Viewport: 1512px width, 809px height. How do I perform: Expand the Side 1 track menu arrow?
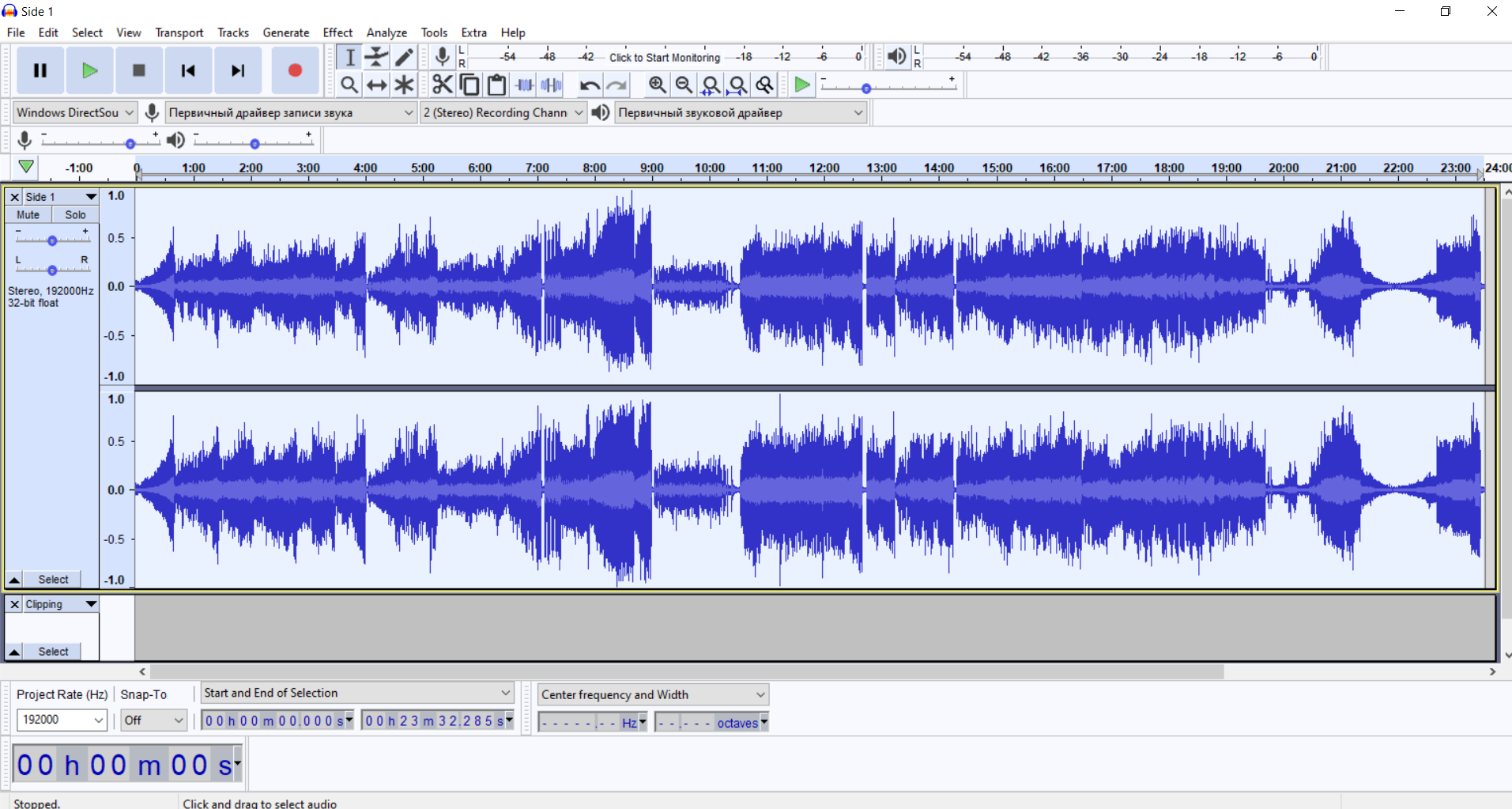[91, 197]
